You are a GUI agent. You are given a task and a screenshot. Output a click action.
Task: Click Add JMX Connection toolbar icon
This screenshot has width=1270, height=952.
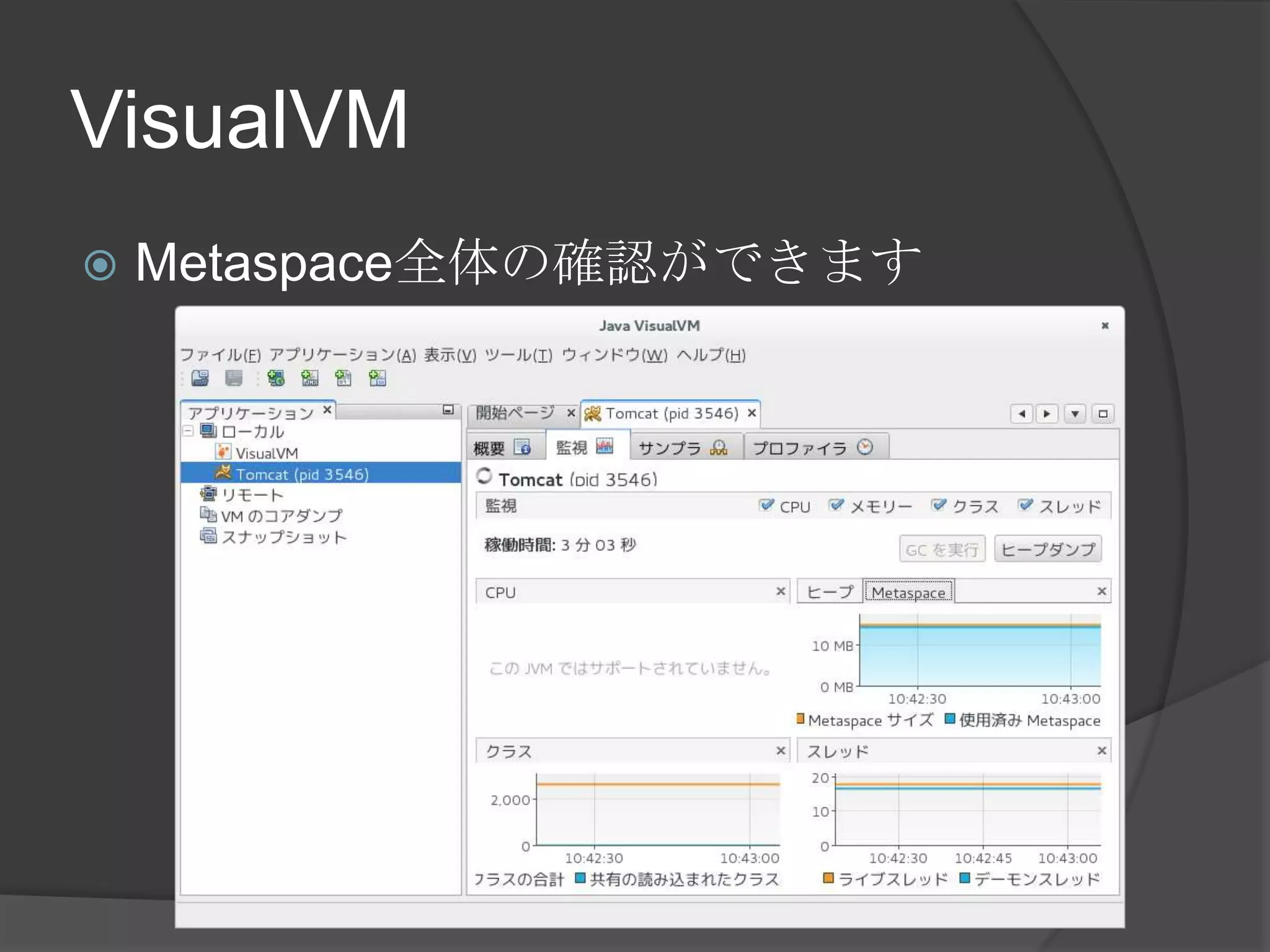point(309,378)
